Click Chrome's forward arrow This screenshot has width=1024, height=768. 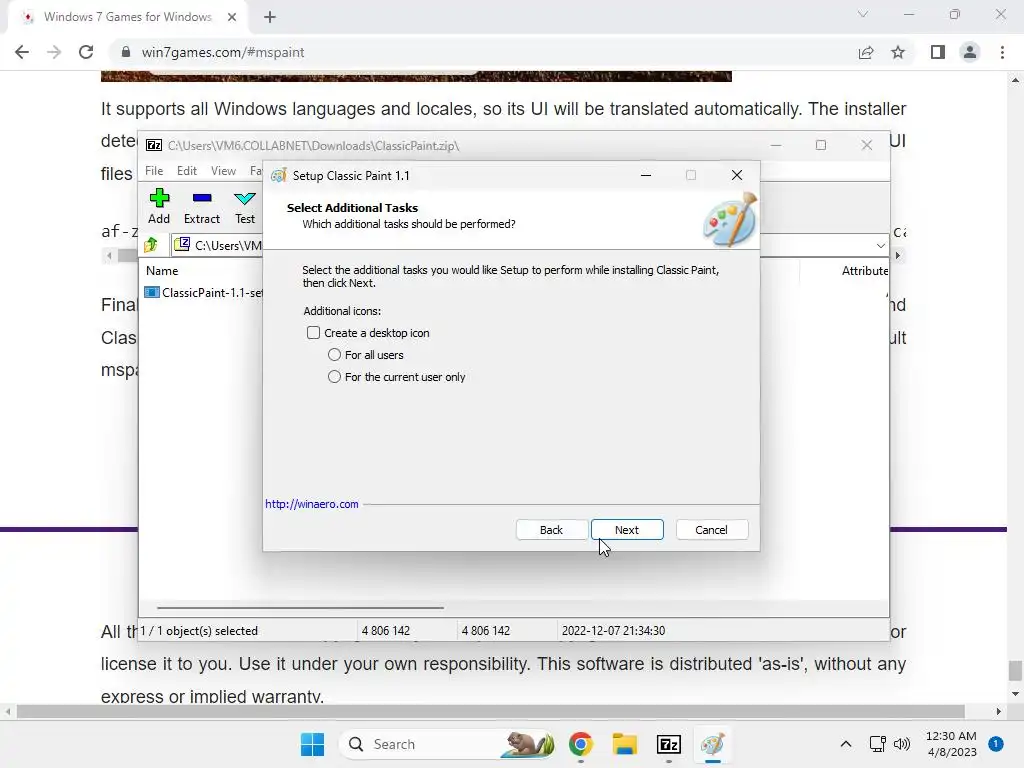tap(54, 52)
